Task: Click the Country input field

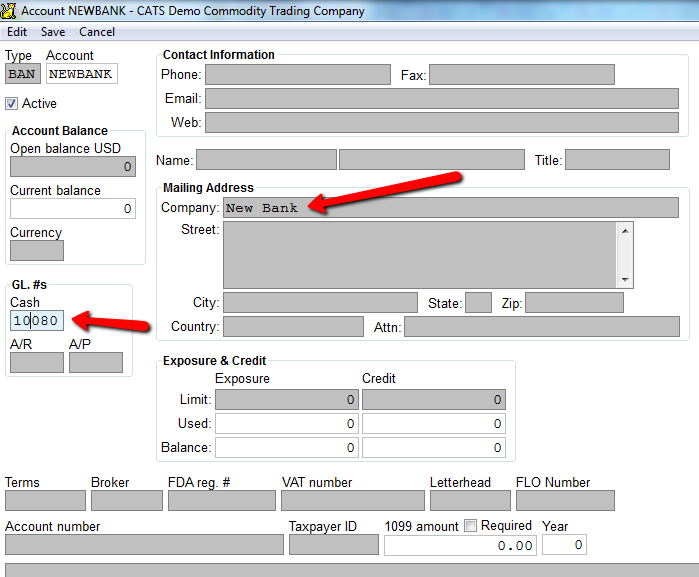Action: pos(293,327)
